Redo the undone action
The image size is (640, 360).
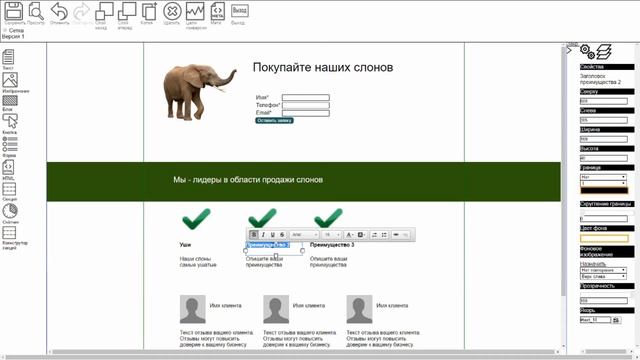pyautogui.click(x=82, y=11)
